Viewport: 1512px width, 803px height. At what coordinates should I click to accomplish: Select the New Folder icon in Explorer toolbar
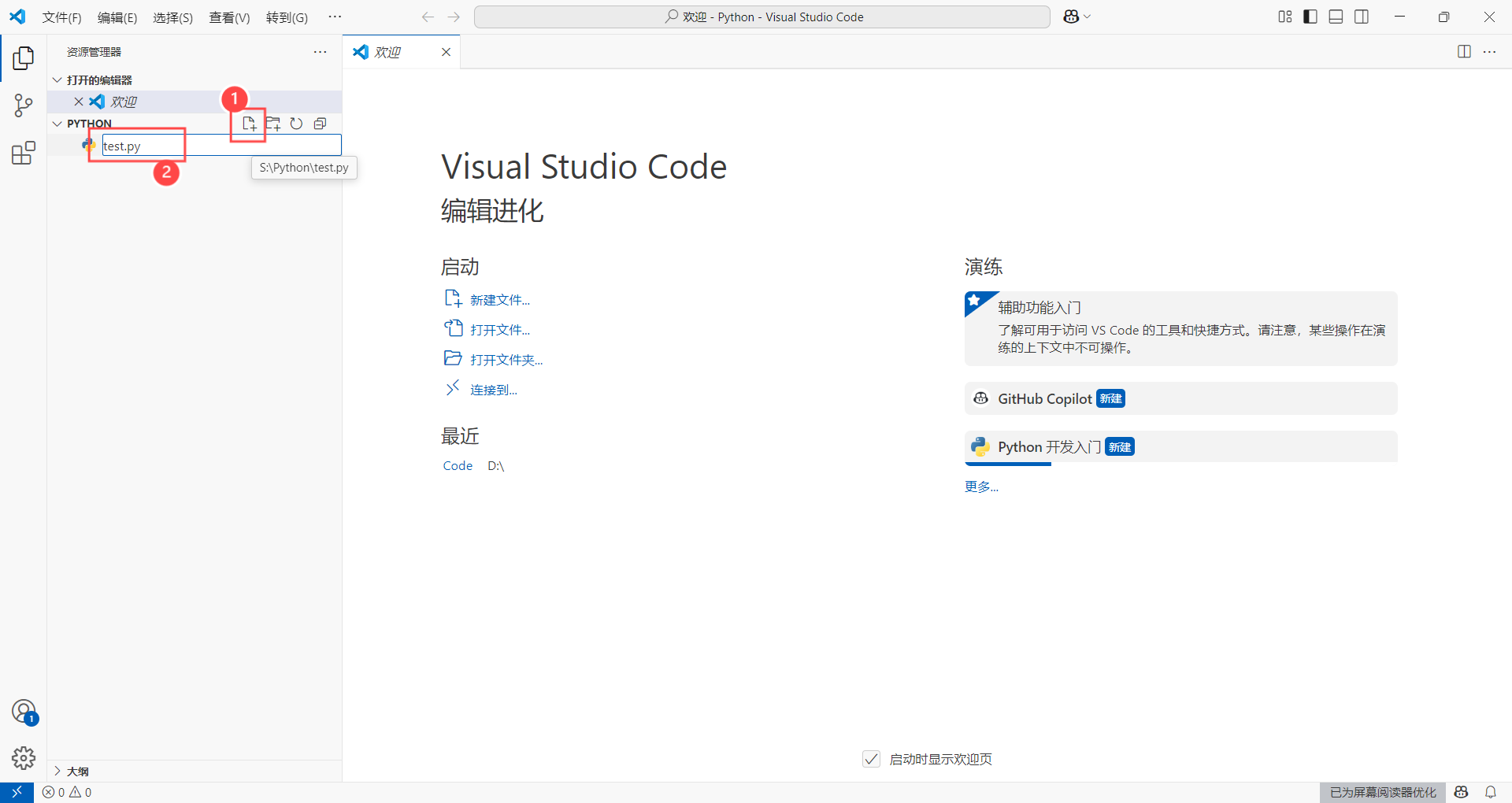tap(272, 124)
